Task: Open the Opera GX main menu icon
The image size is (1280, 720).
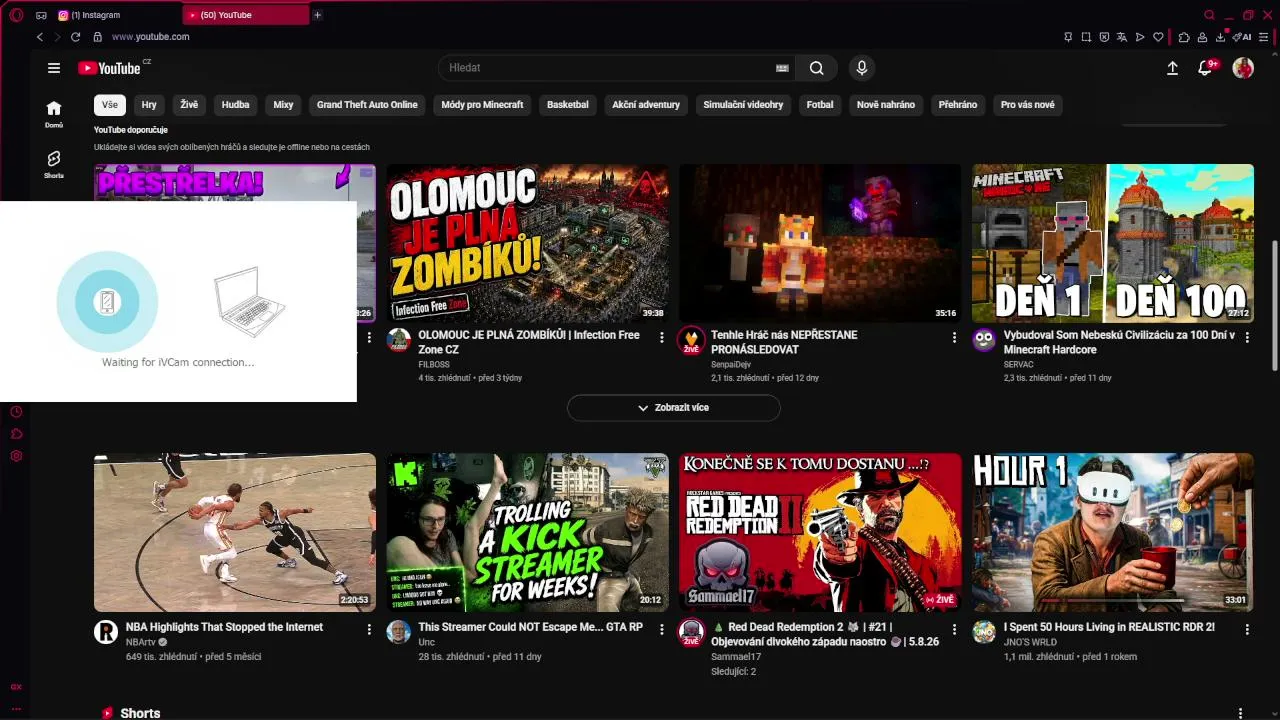Action: click(x=16, y=15)
